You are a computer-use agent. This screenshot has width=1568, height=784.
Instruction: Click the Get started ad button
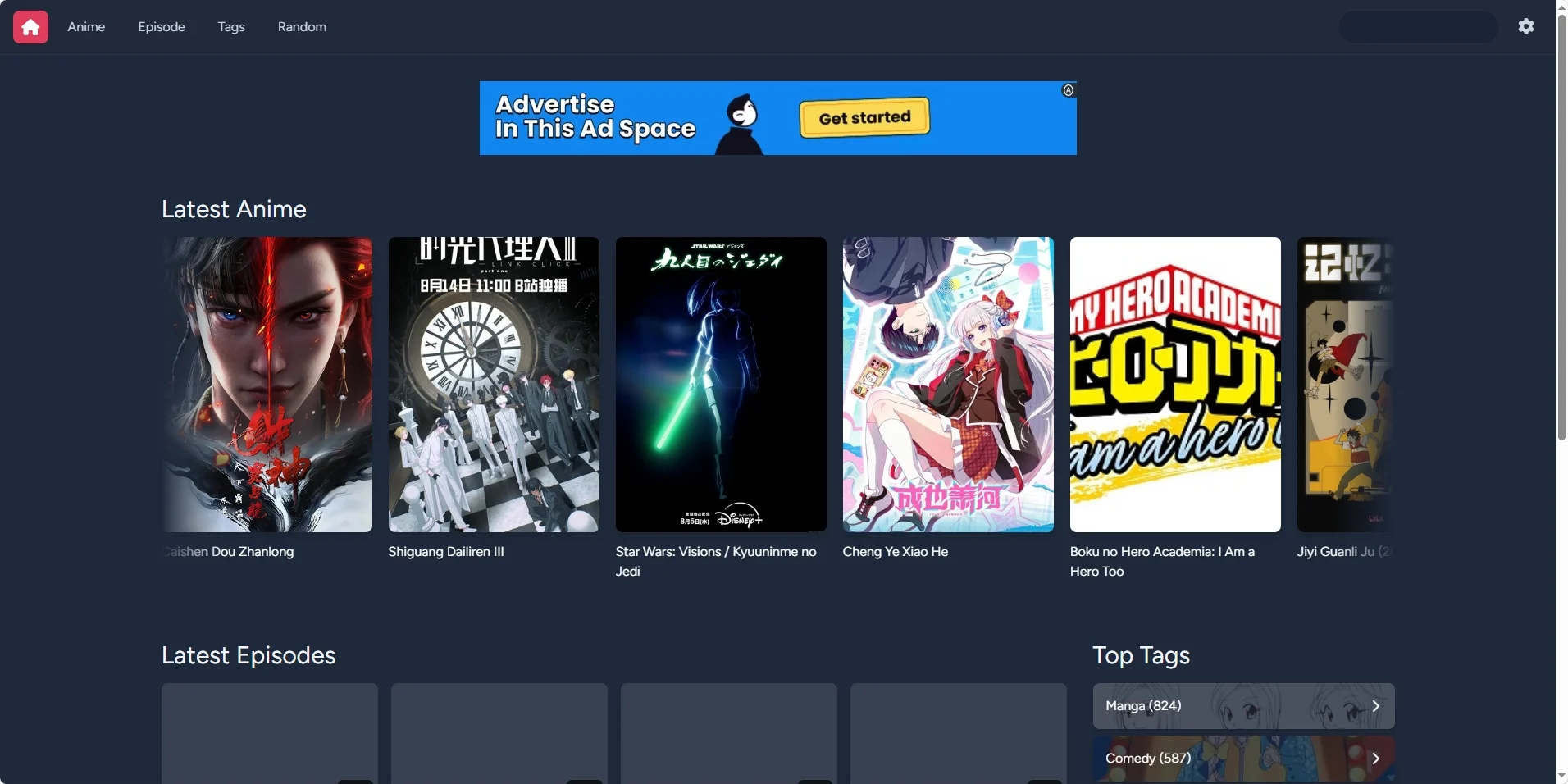coord(864,117)
